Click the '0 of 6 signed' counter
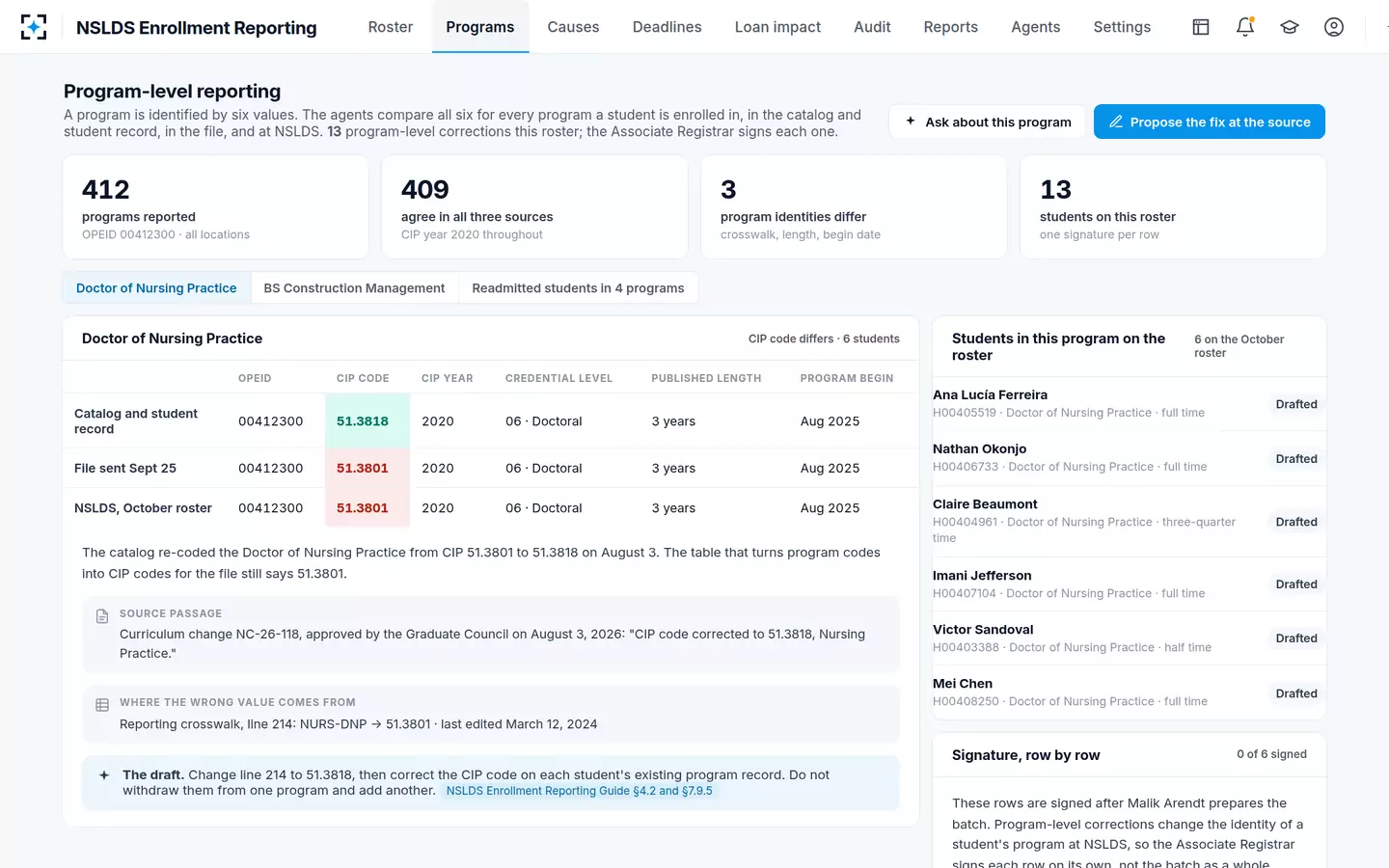Image resolution: width=1389 pixels, height=868 pixels. pos(1271,754)
